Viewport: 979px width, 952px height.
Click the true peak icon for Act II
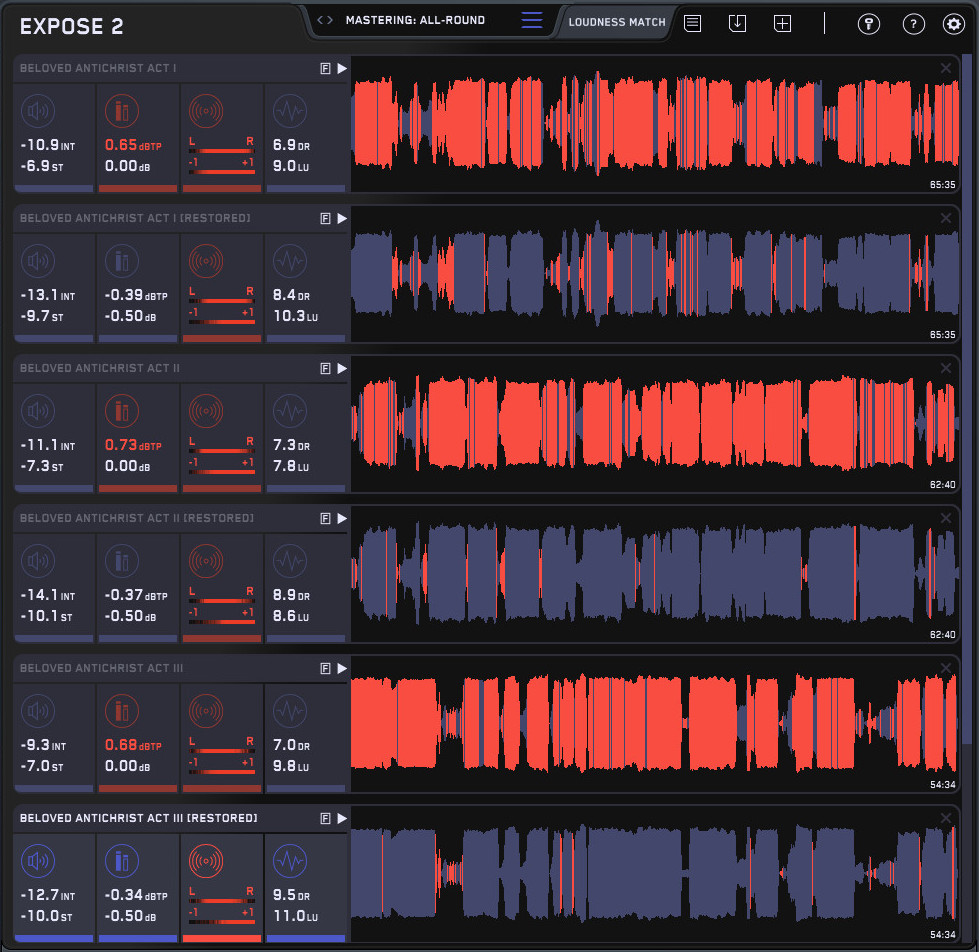(123, 412)
